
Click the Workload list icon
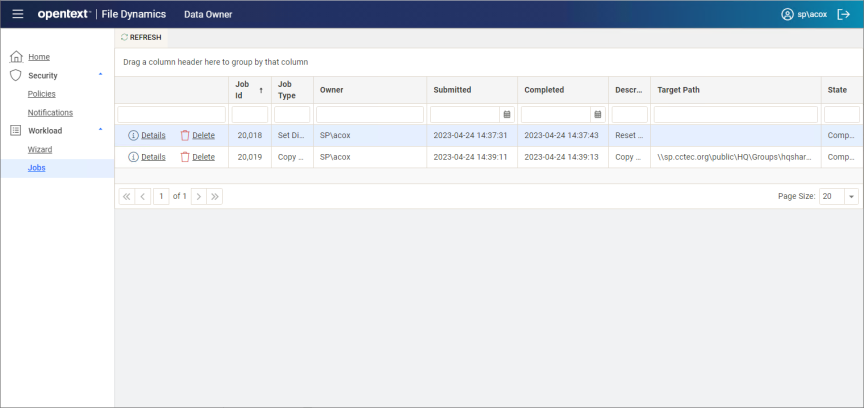pos(16,131)
